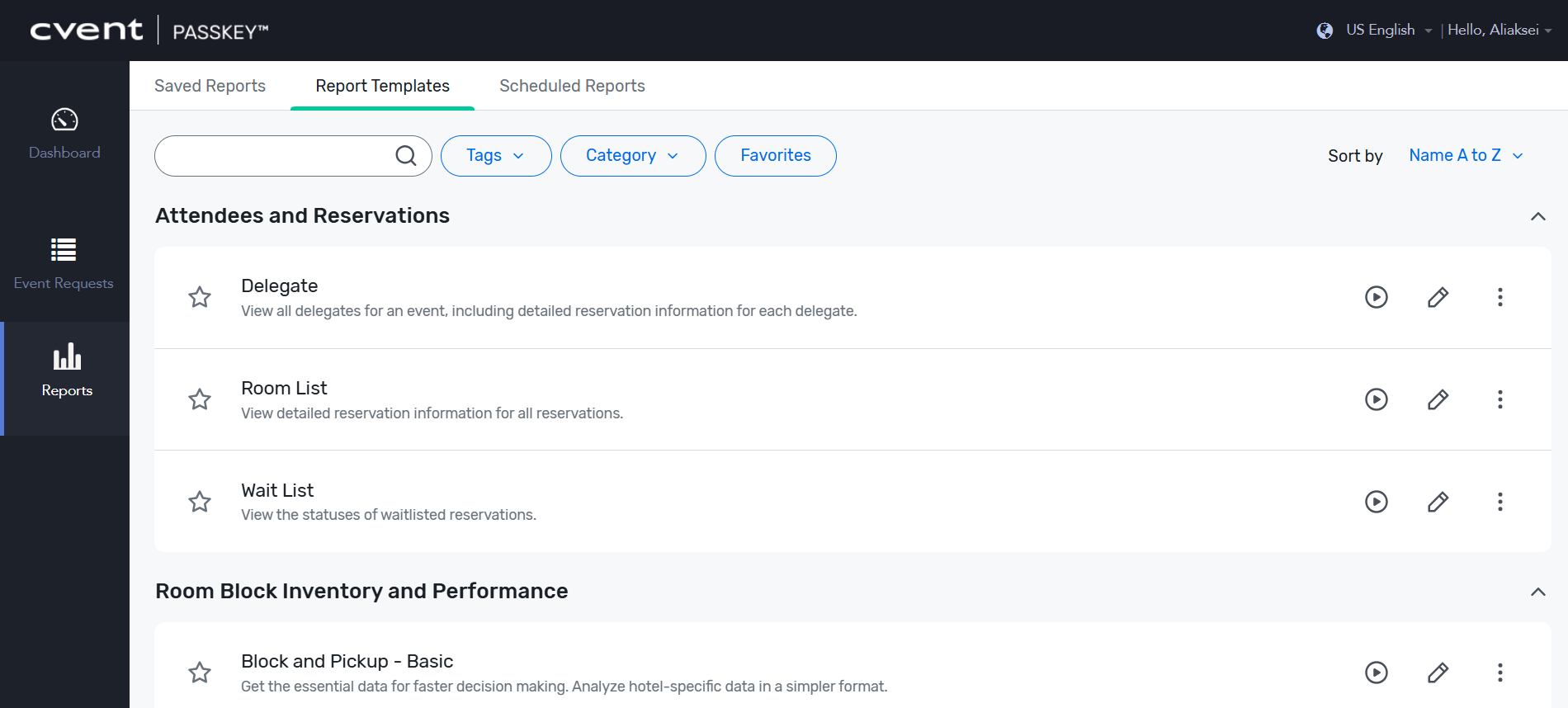Open the Dashboard from the sidebar
The image size is (1568, 708).
(x=64, y=134)
